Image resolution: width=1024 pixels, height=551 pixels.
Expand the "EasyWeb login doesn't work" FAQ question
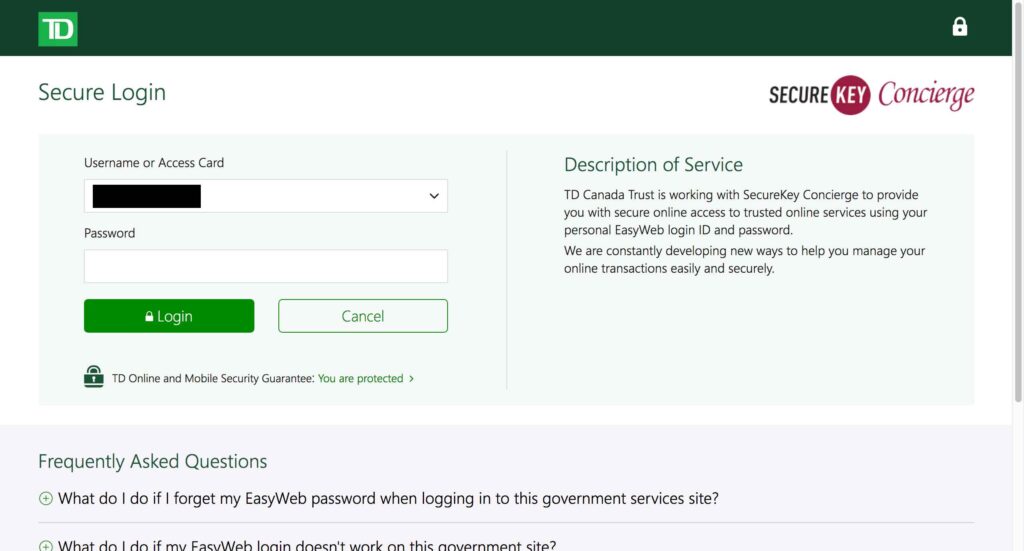pyautogui.click(x=307, y=545)
